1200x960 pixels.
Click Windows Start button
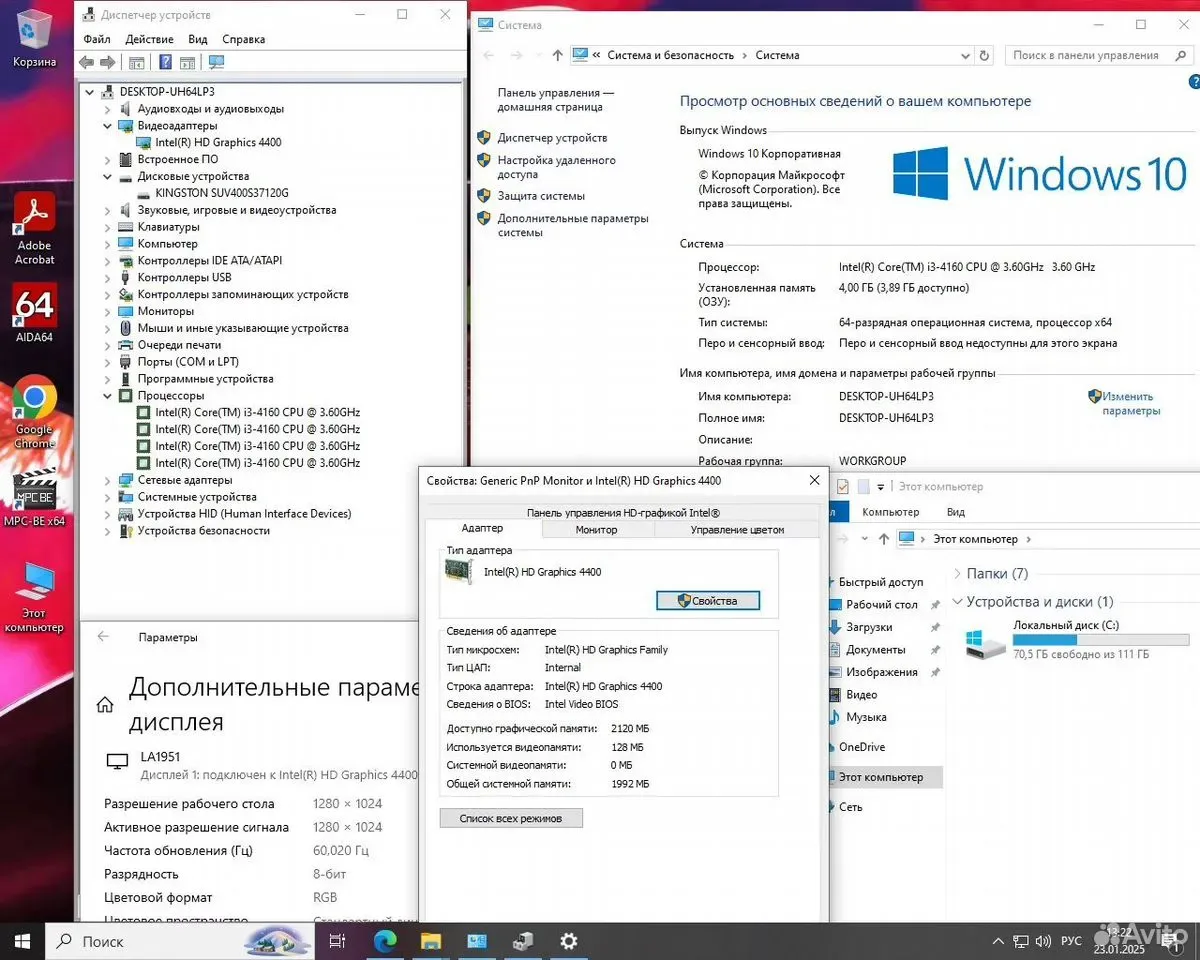22,941
